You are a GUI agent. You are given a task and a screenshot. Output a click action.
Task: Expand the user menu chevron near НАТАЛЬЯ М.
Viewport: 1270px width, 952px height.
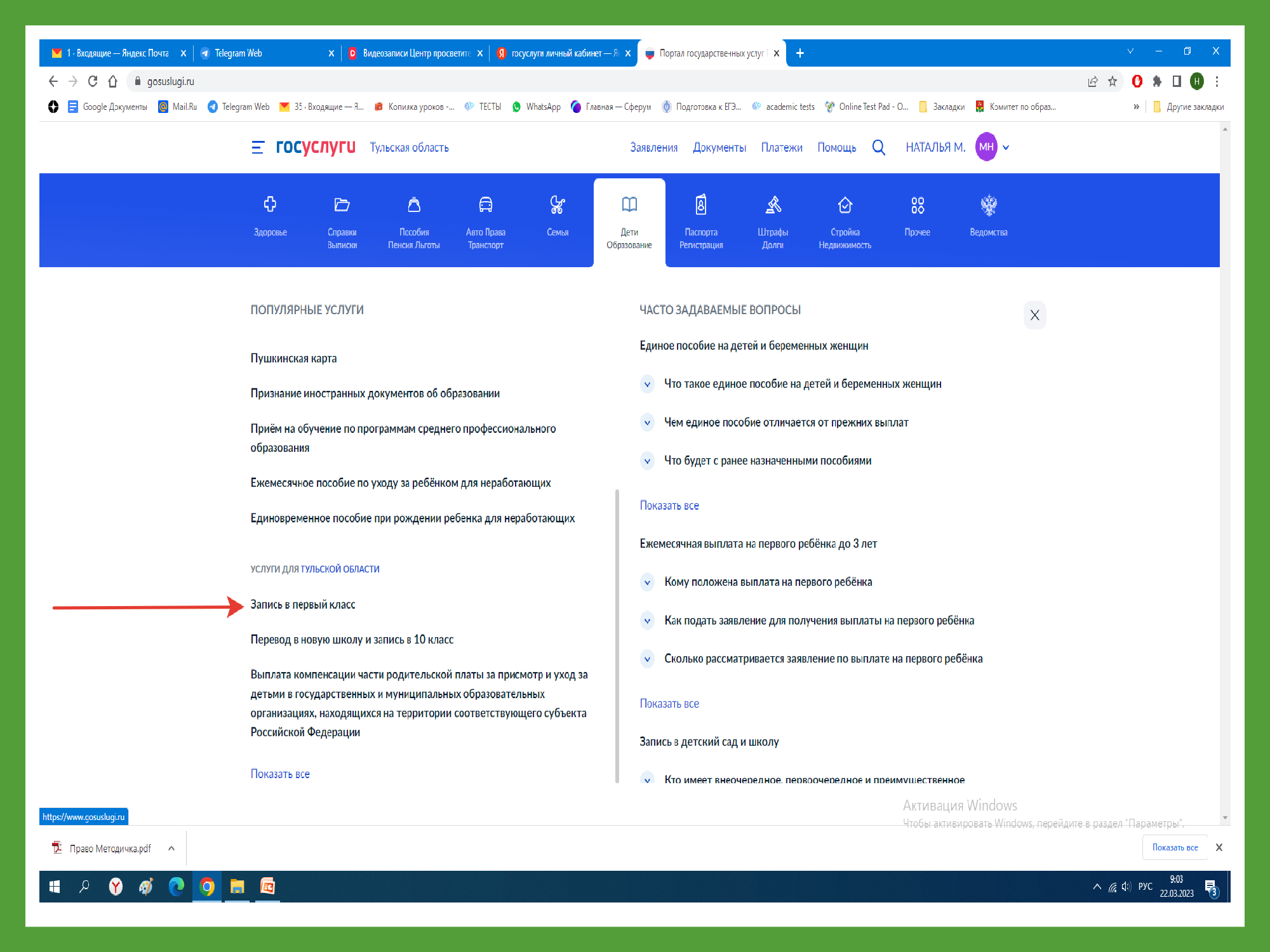coord(1006,147)
